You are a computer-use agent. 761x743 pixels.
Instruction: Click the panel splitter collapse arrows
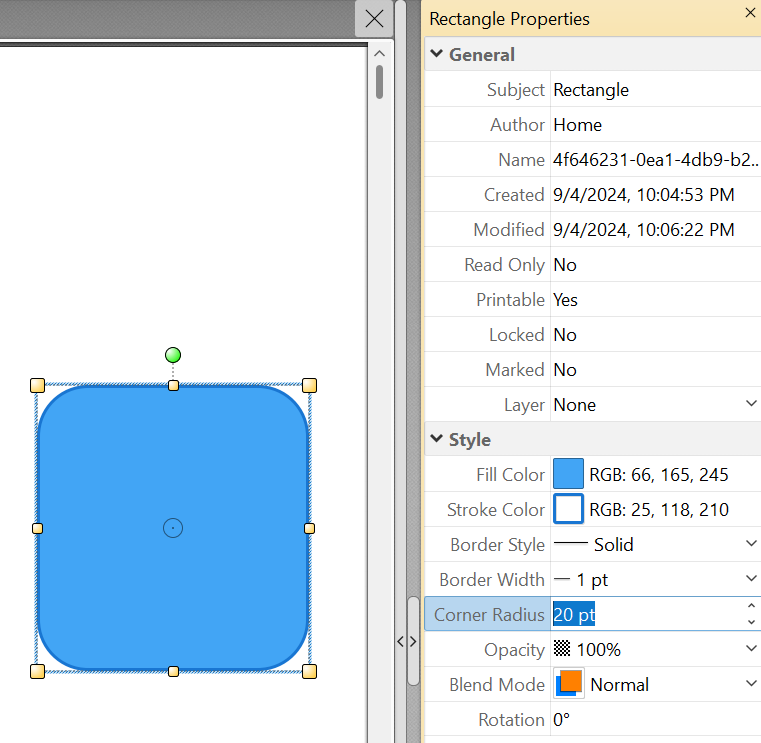pyautogui.click(x=407, y=641)
